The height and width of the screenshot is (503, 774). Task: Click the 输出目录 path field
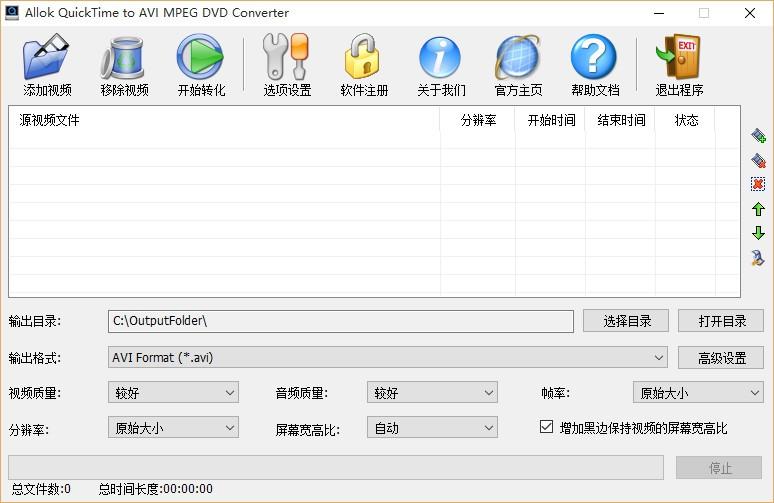(x=341, y=321)
